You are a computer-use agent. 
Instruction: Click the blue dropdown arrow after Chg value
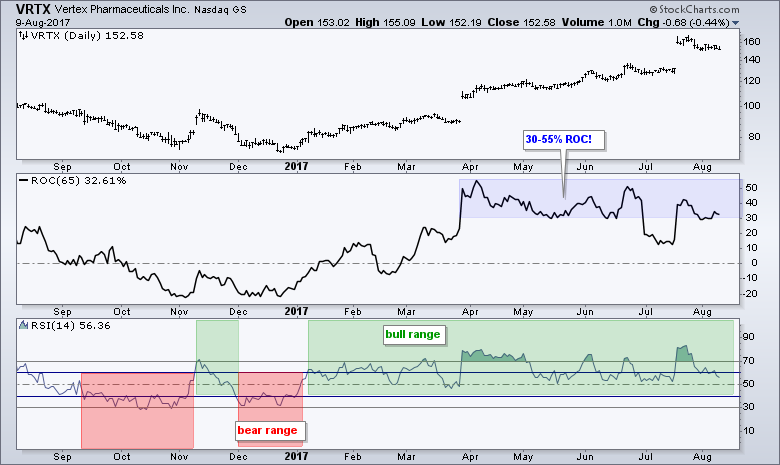[x=736, y=23]
